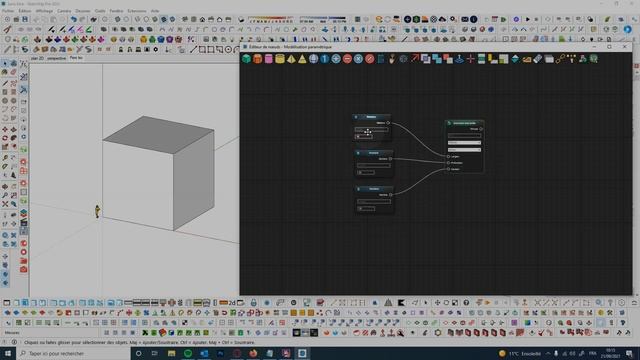The height and width of the screenshot is (360, 640).
Task: Select the red arrow vector node icon
Action: pos(415,59)
